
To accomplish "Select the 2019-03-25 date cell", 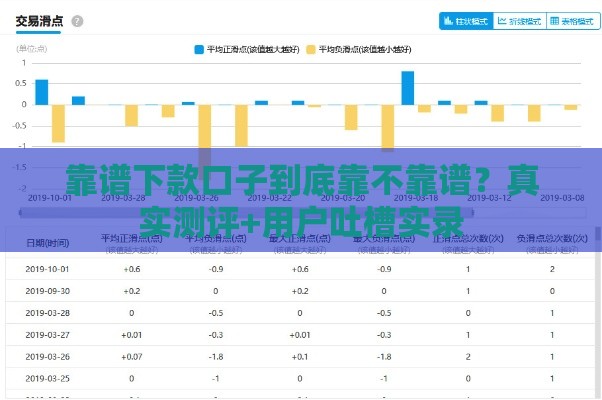I will click(48, 379).
